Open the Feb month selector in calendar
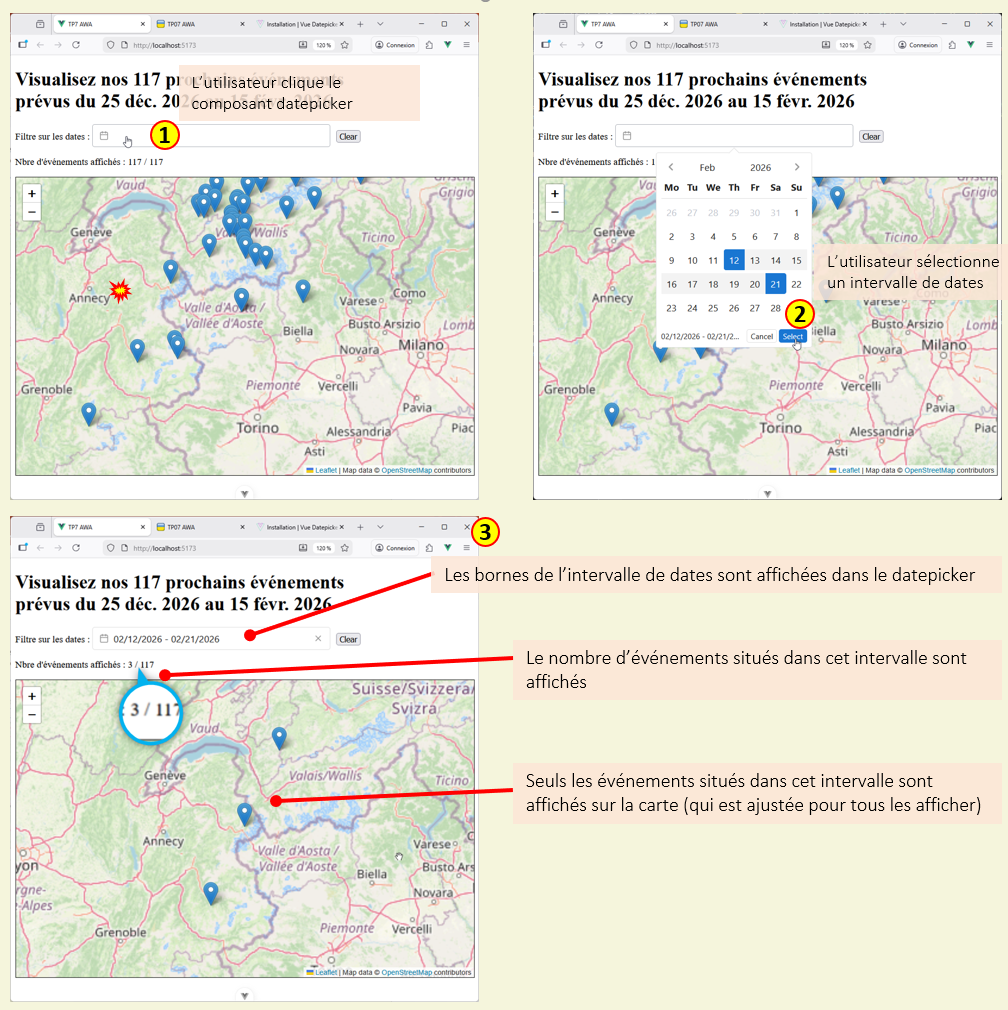1008x1010 pixels. [707, 168]
